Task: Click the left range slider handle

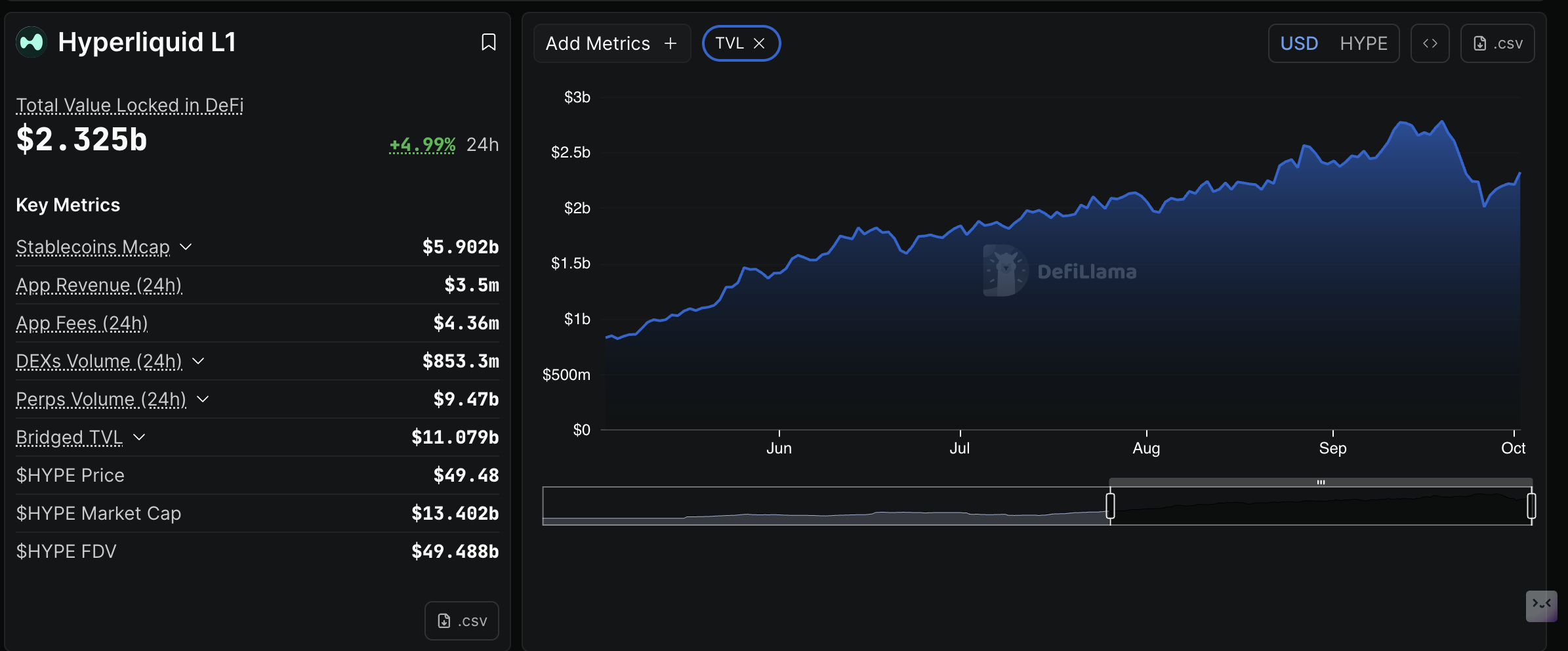Action: [1110, 506]
